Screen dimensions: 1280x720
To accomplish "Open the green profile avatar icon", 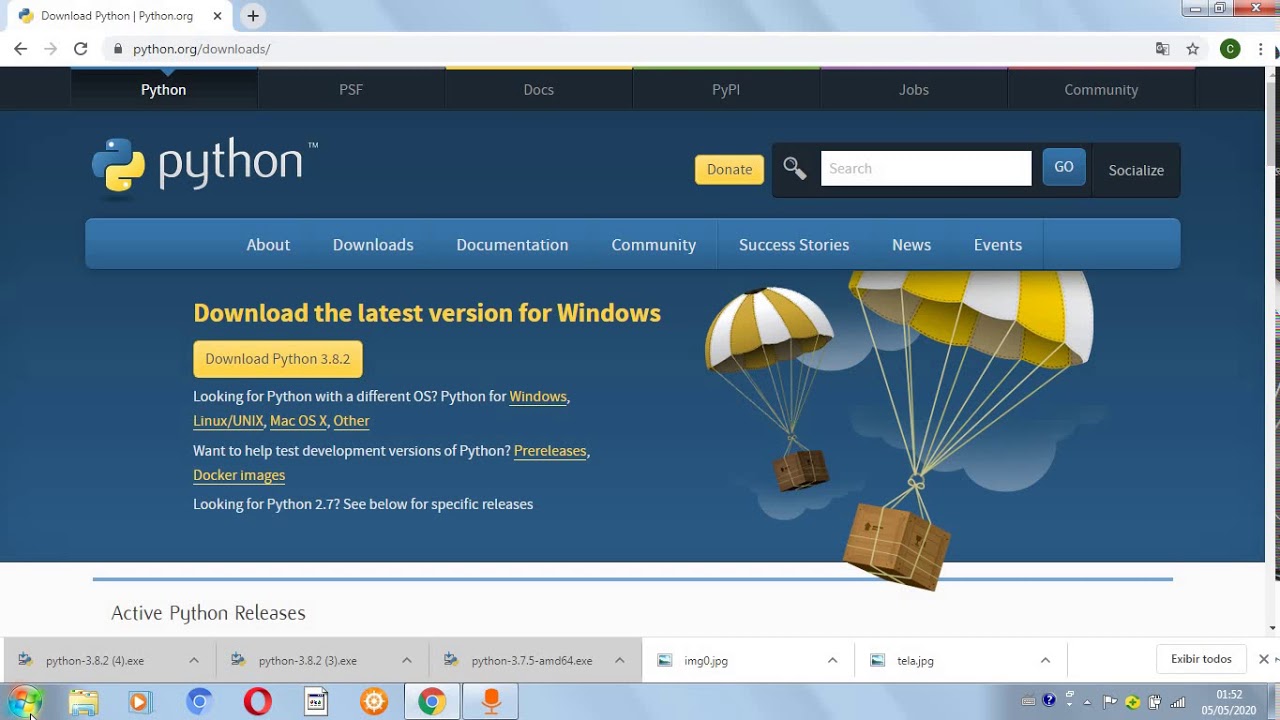I will (x=1230, y=49).
